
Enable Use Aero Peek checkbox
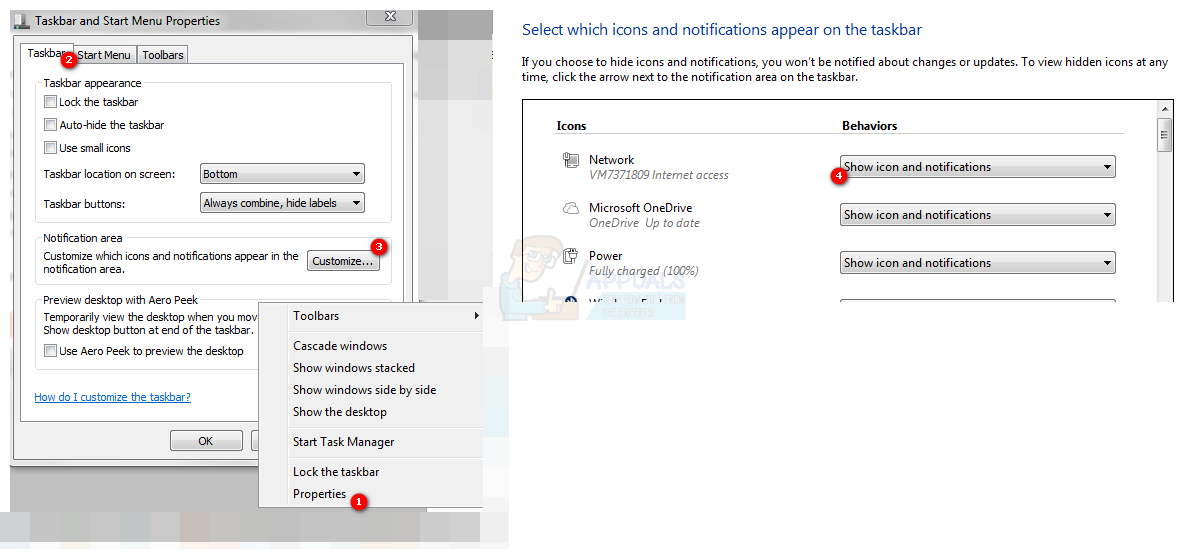(51, 351)
